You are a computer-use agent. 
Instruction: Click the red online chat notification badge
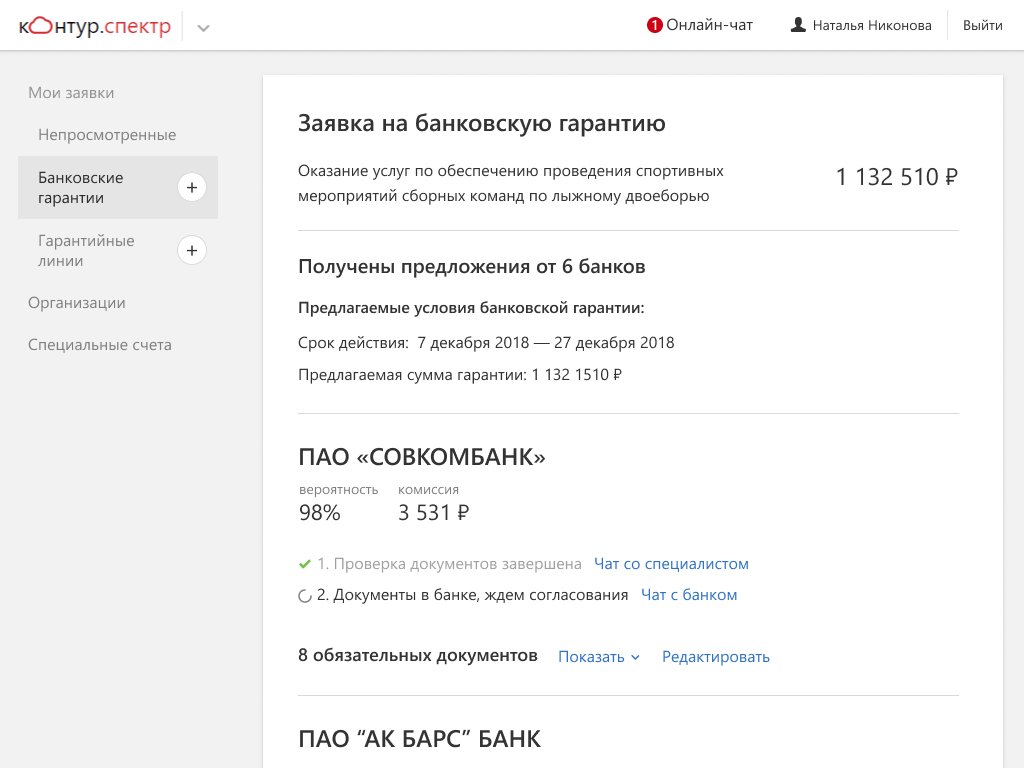(x=655, y=25)
